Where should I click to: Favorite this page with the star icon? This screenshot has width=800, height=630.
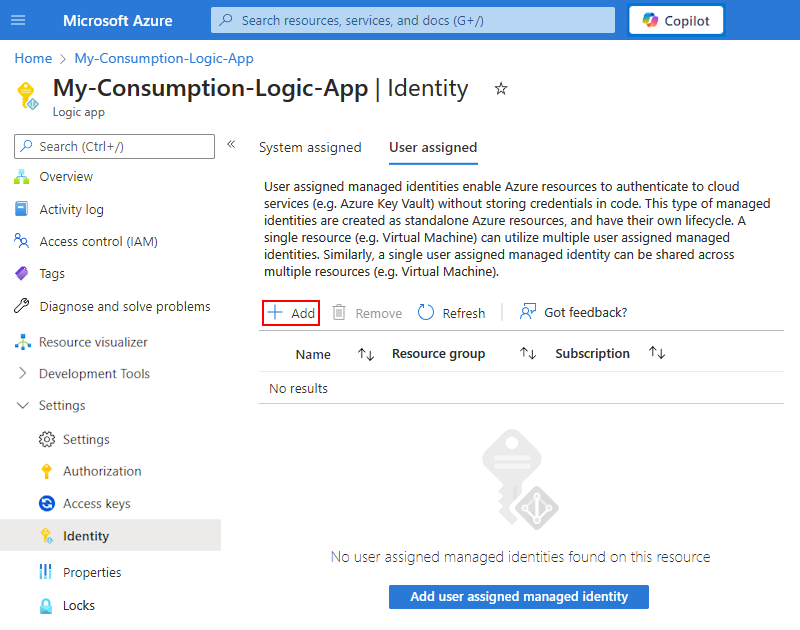coord(501,89)
